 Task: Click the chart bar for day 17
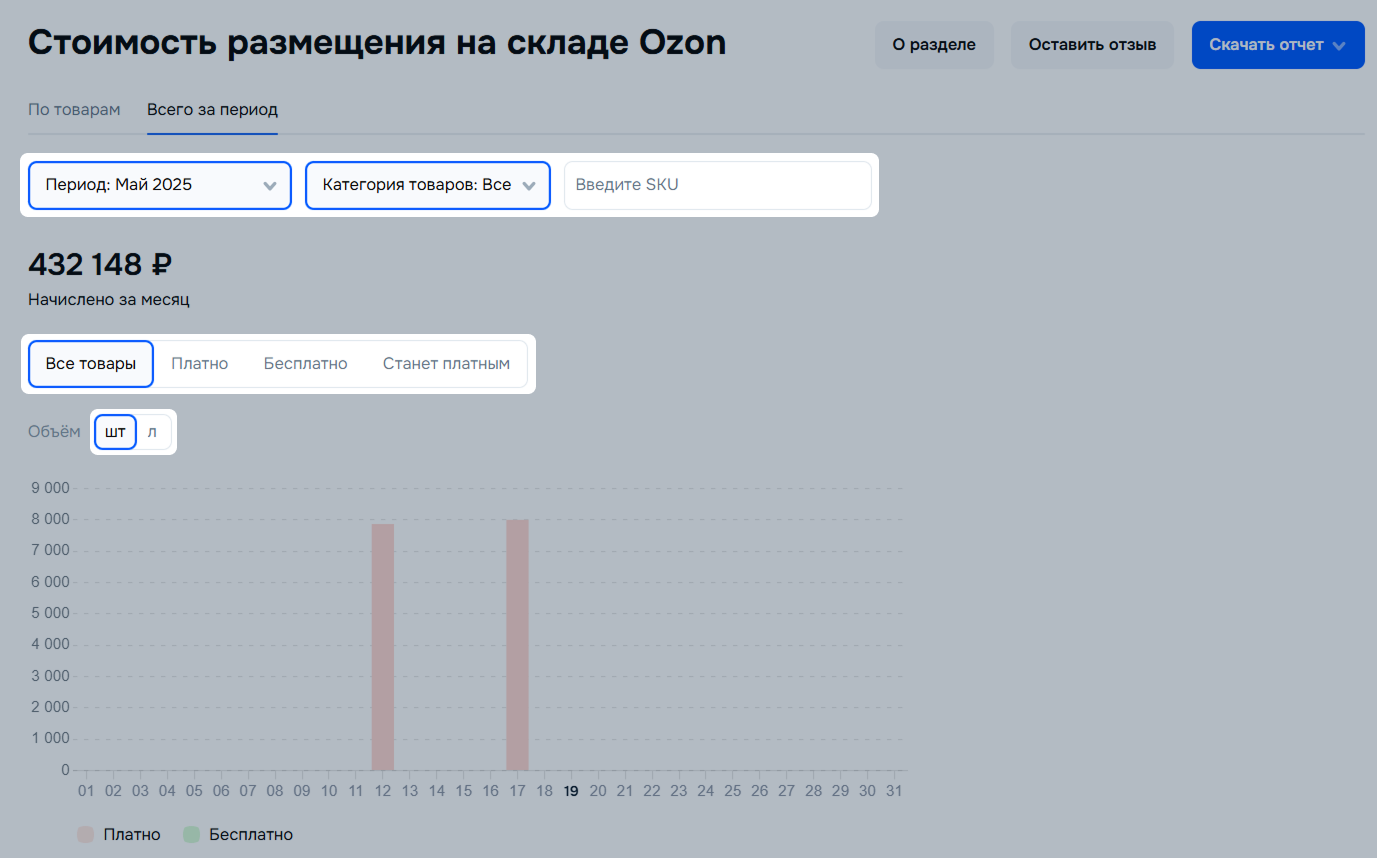click(x=517, y=645)
